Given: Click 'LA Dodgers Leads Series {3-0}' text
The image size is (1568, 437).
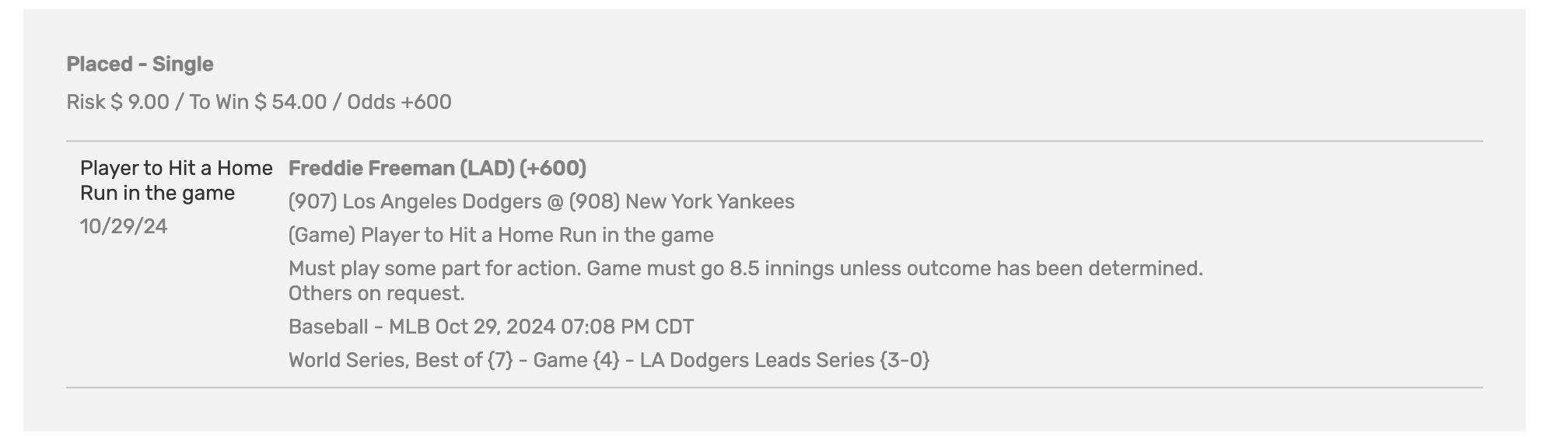Looking at the screenshot, I should click(785, 360).
